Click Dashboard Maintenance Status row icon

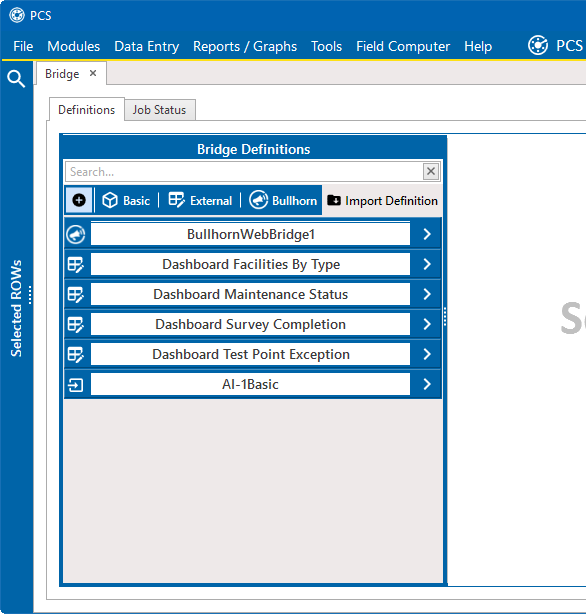pos(76,294)
